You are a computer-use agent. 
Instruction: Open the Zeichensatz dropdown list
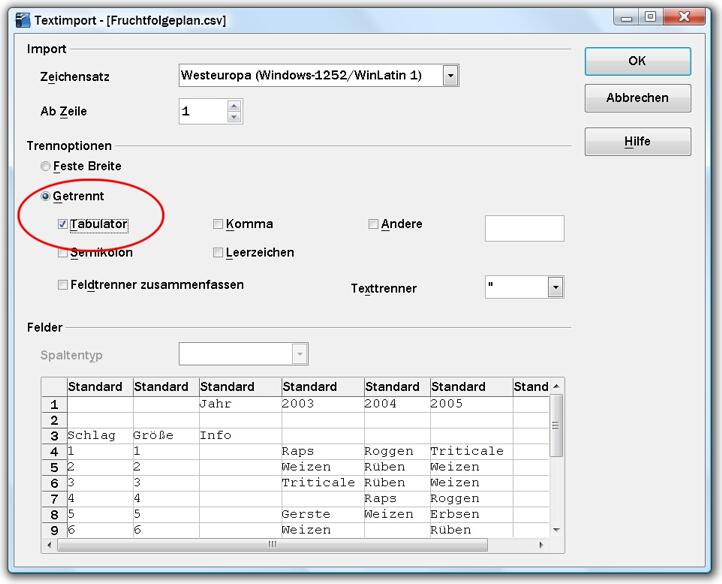click(451, 75)
